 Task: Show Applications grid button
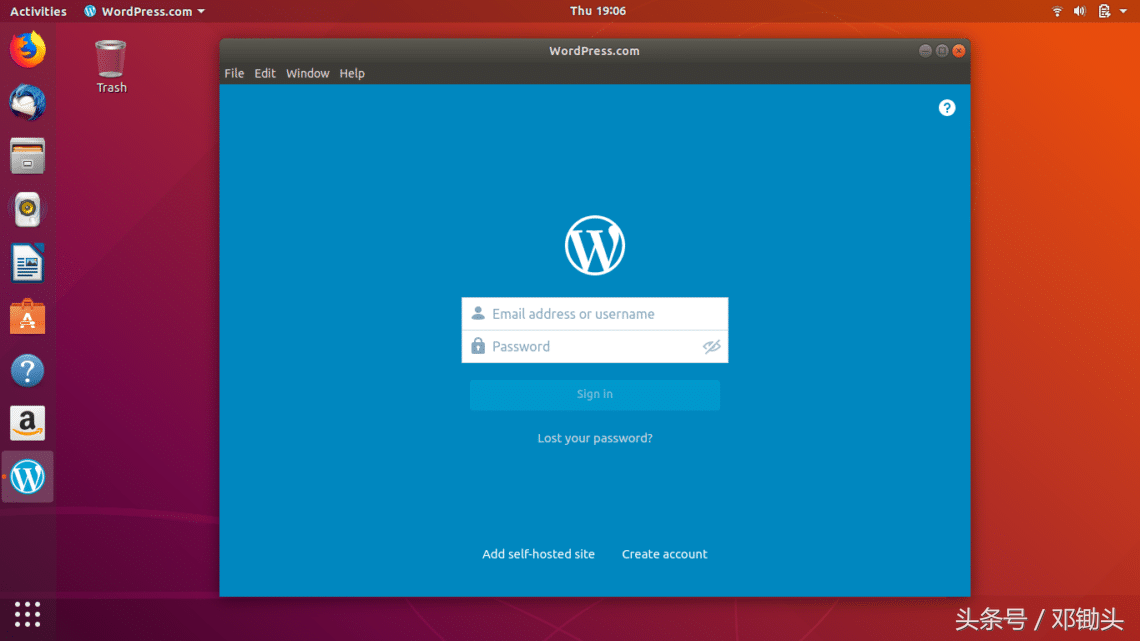28,615
